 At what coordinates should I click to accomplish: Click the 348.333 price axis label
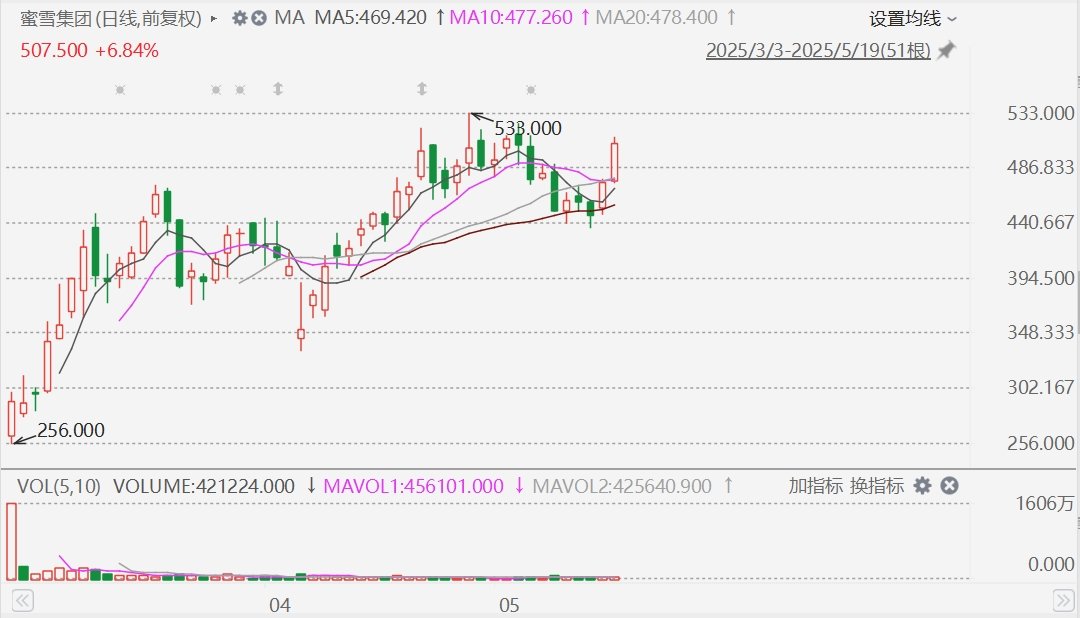(x=1040, y=333)
